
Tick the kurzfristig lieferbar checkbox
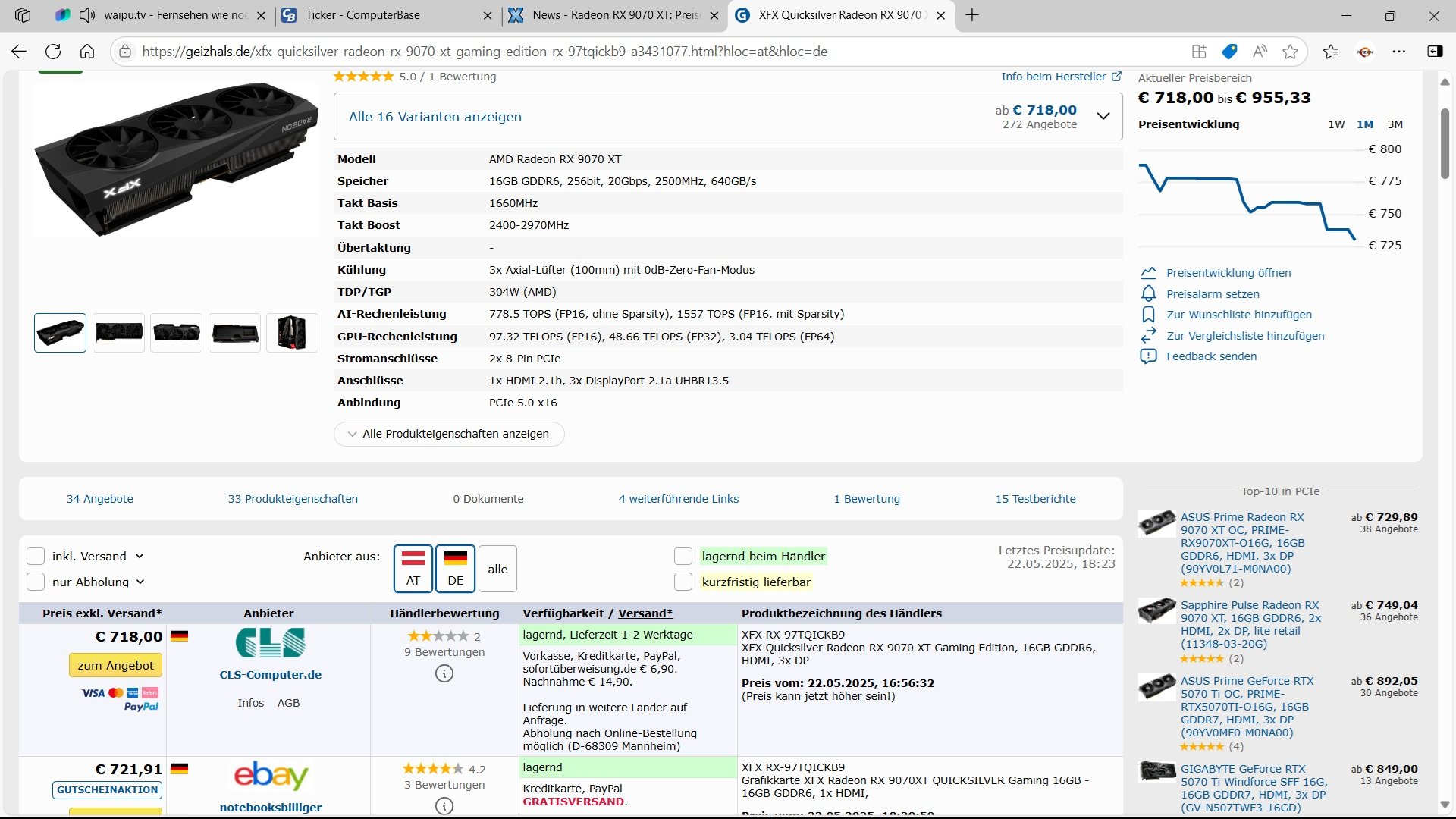pyautogui.click(x=683, y=582)
